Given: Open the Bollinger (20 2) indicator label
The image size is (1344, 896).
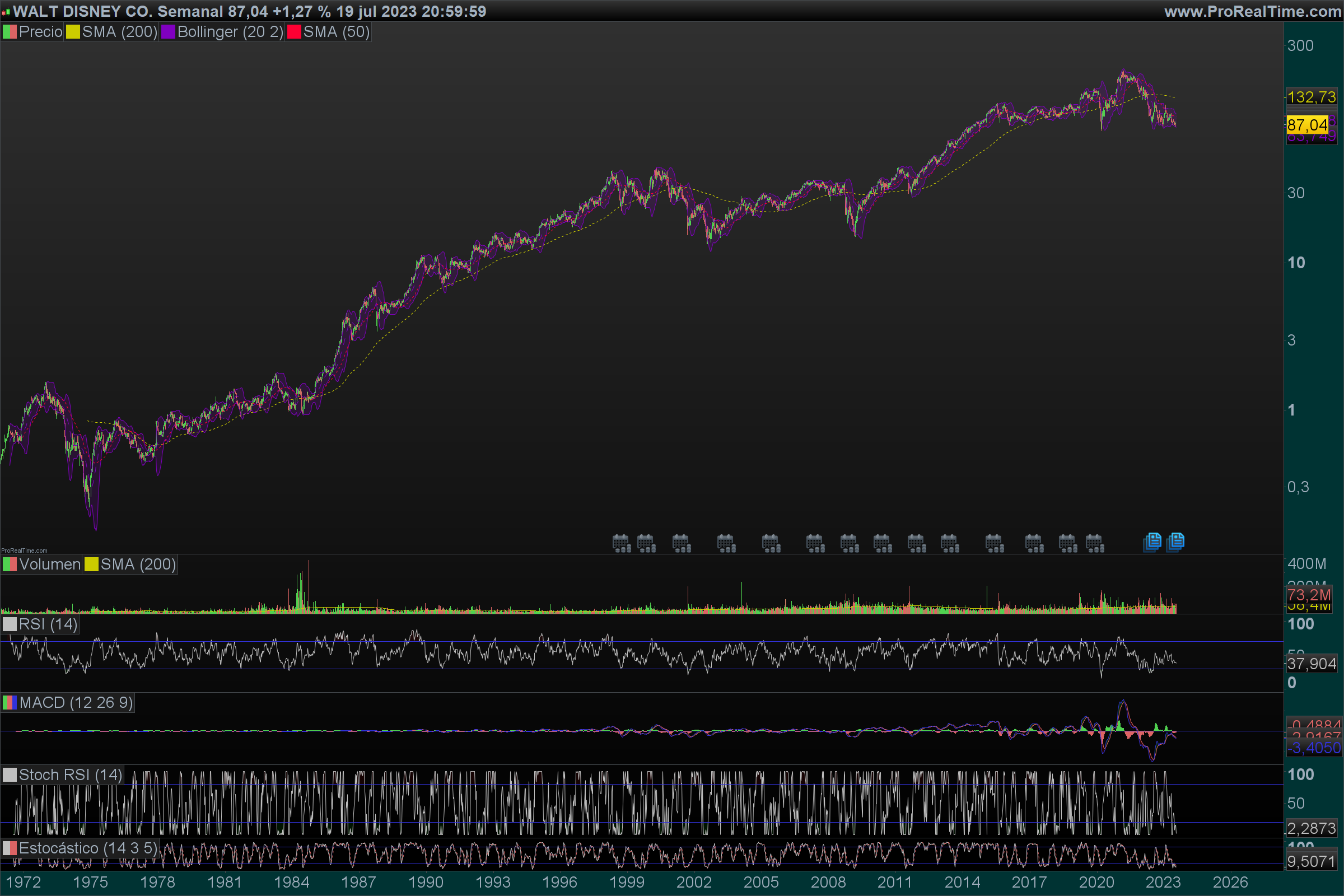Looking at the screenshot, I should pos(230,32).
